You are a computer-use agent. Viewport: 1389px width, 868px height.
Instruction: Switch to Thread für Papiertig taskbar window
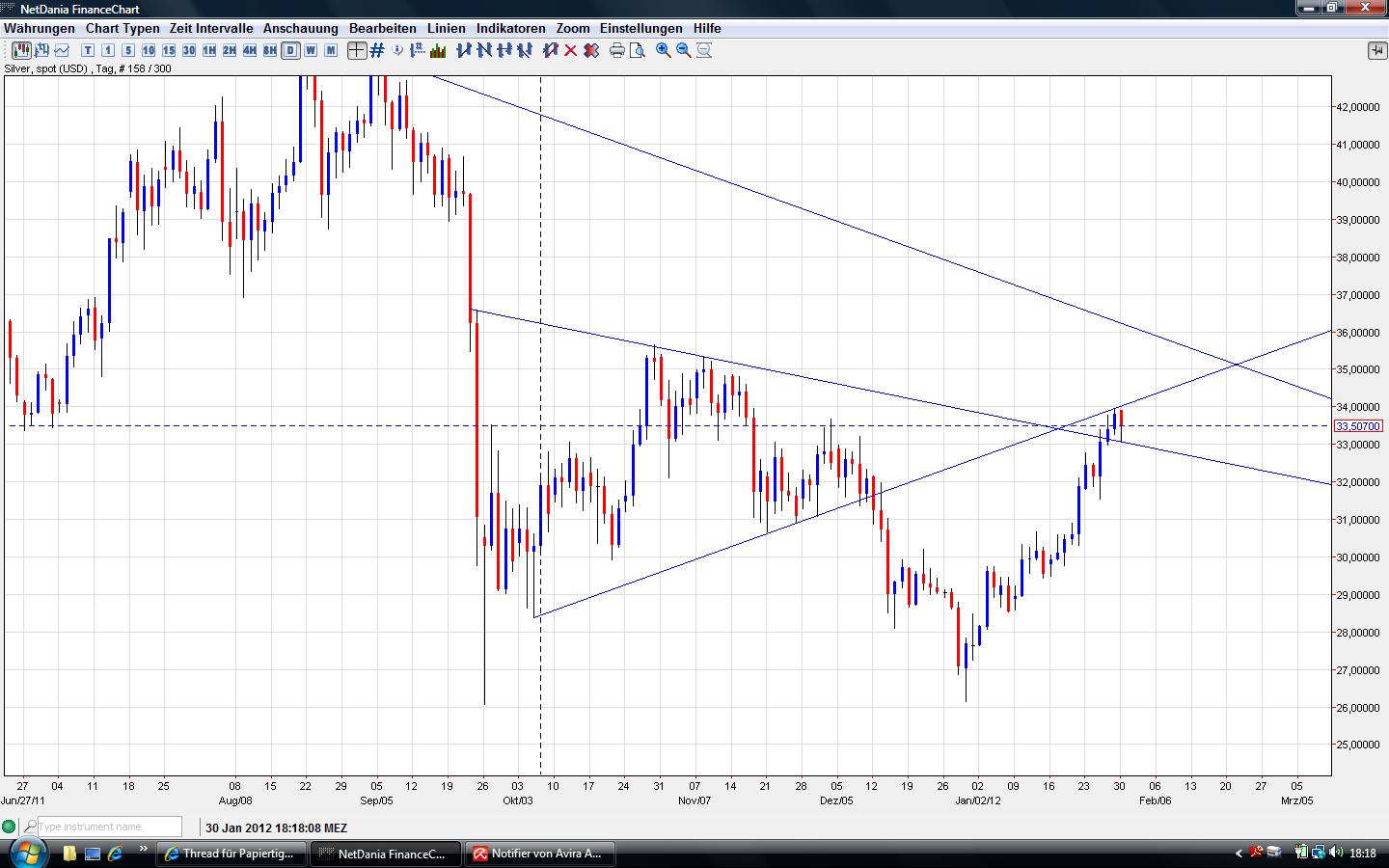pos(231,854)
